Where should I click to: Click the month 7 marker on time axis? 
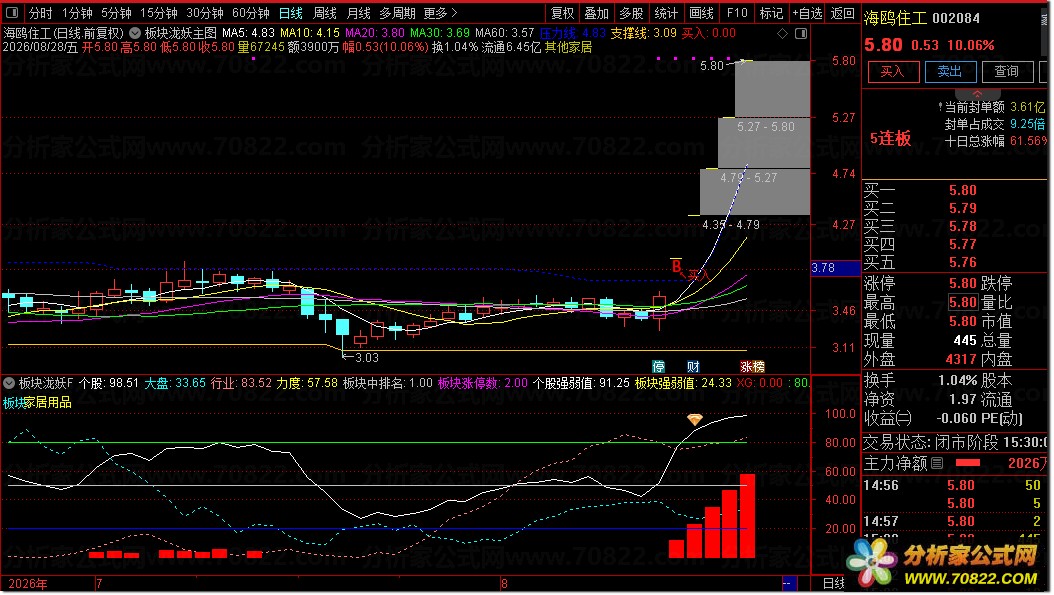point(99,584)
